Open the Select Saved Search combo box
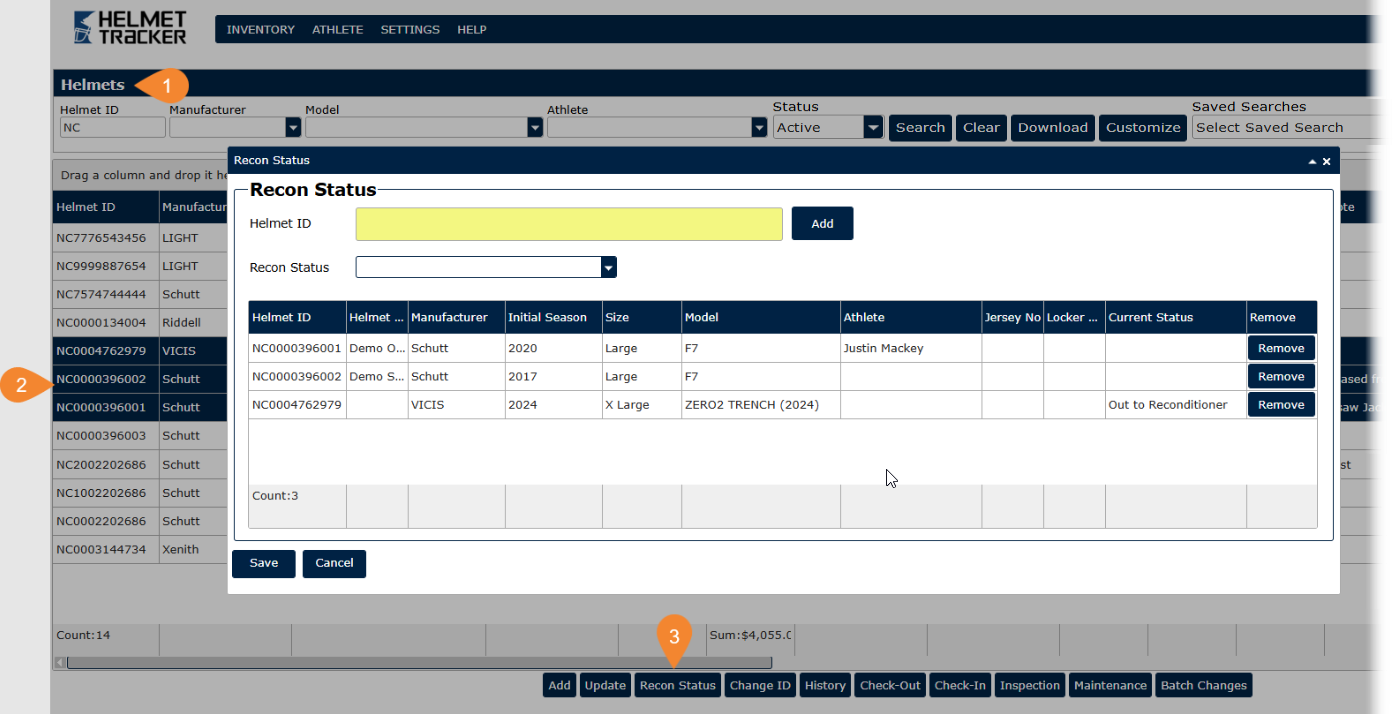Screen dimensions: 1400x714 coord(1287,128)
